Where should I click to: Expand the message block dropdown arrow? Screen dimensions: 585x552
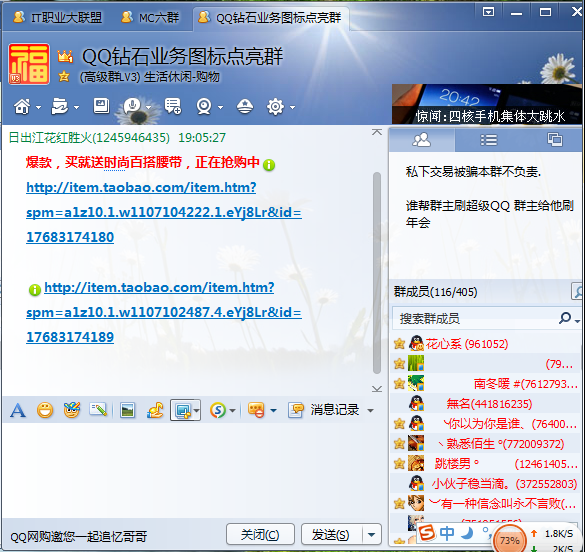(273, 411)
